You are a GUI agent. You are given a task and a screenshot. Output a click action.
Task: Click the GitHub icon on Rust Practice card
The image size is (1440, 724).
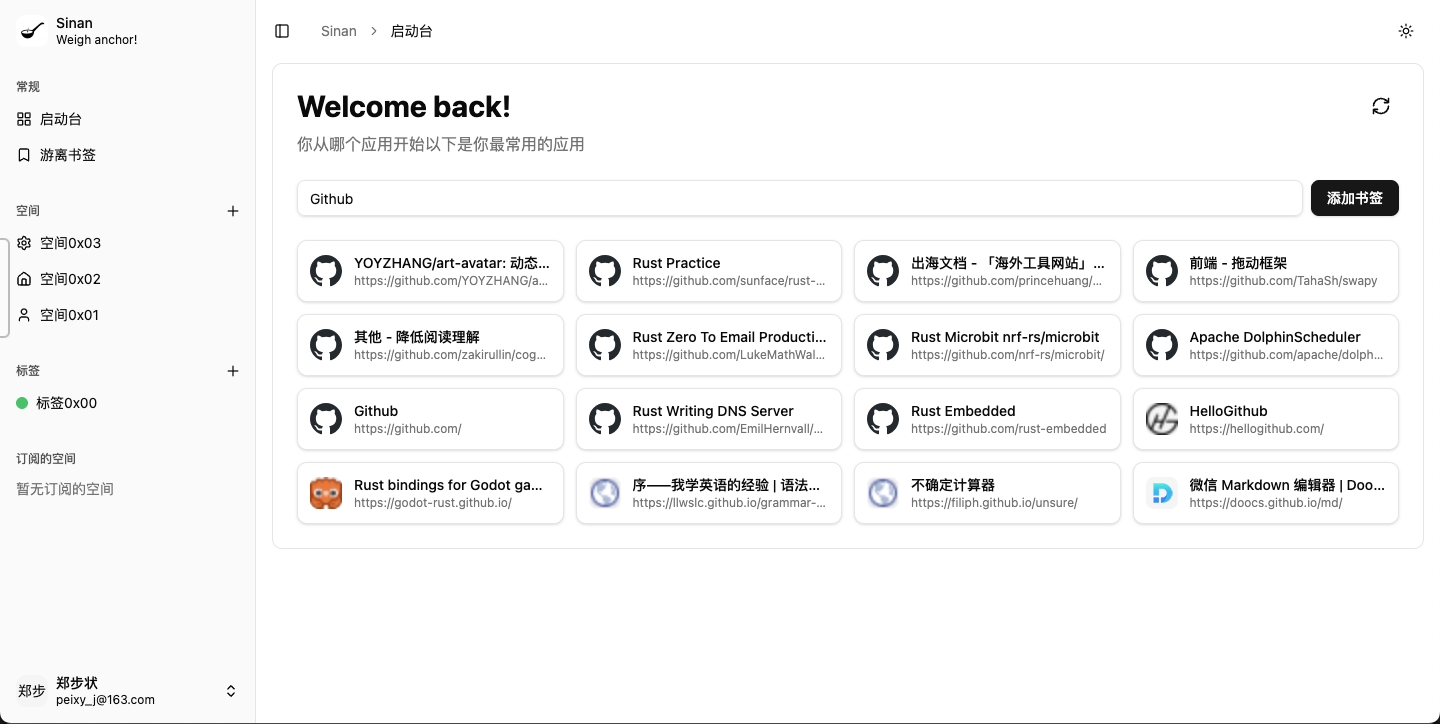click(x=605, y=271)
